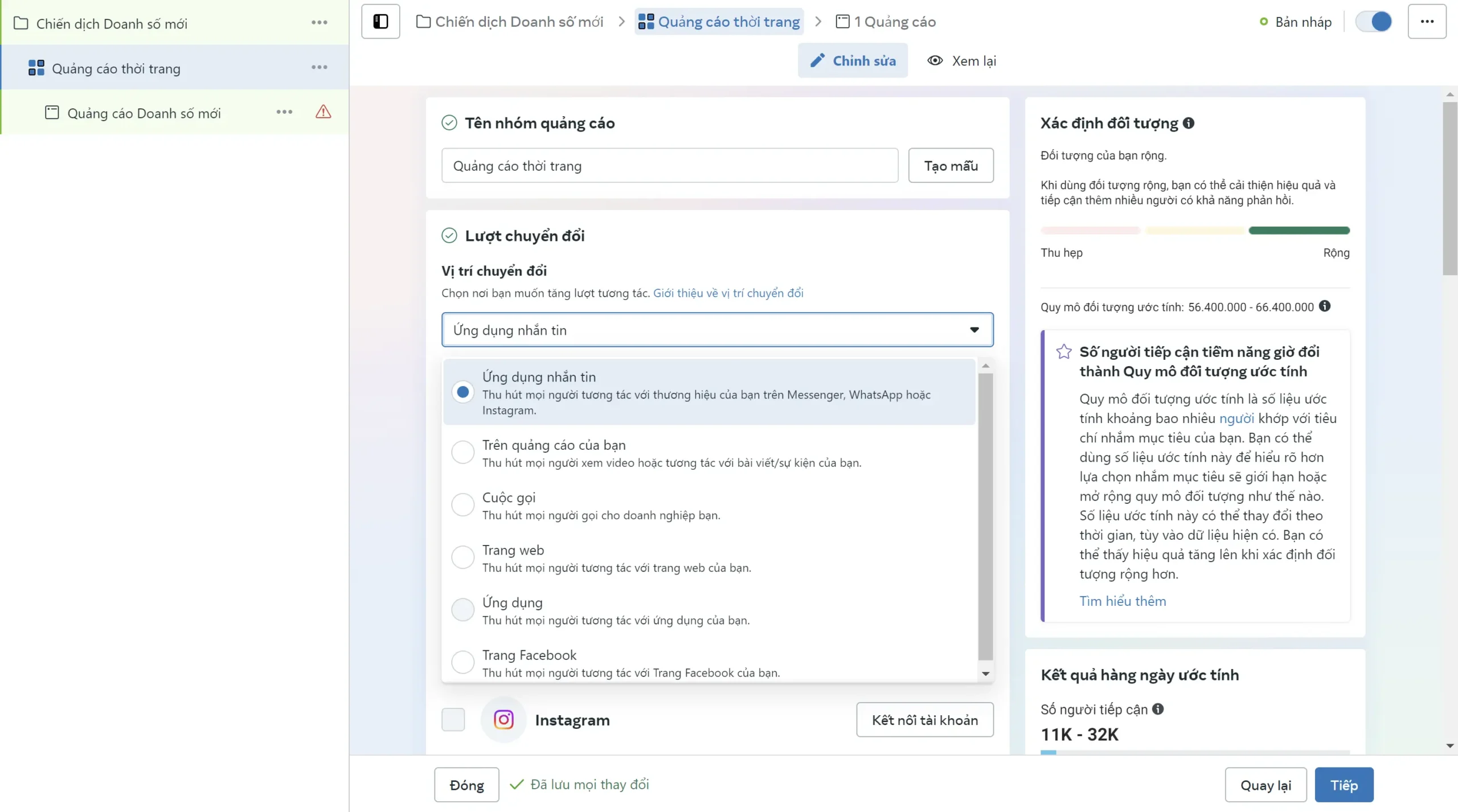The height and width of the screenshot is (812, 1458).
Task: Click the blue Tiếp button
Action: (x=1344, y=785)
